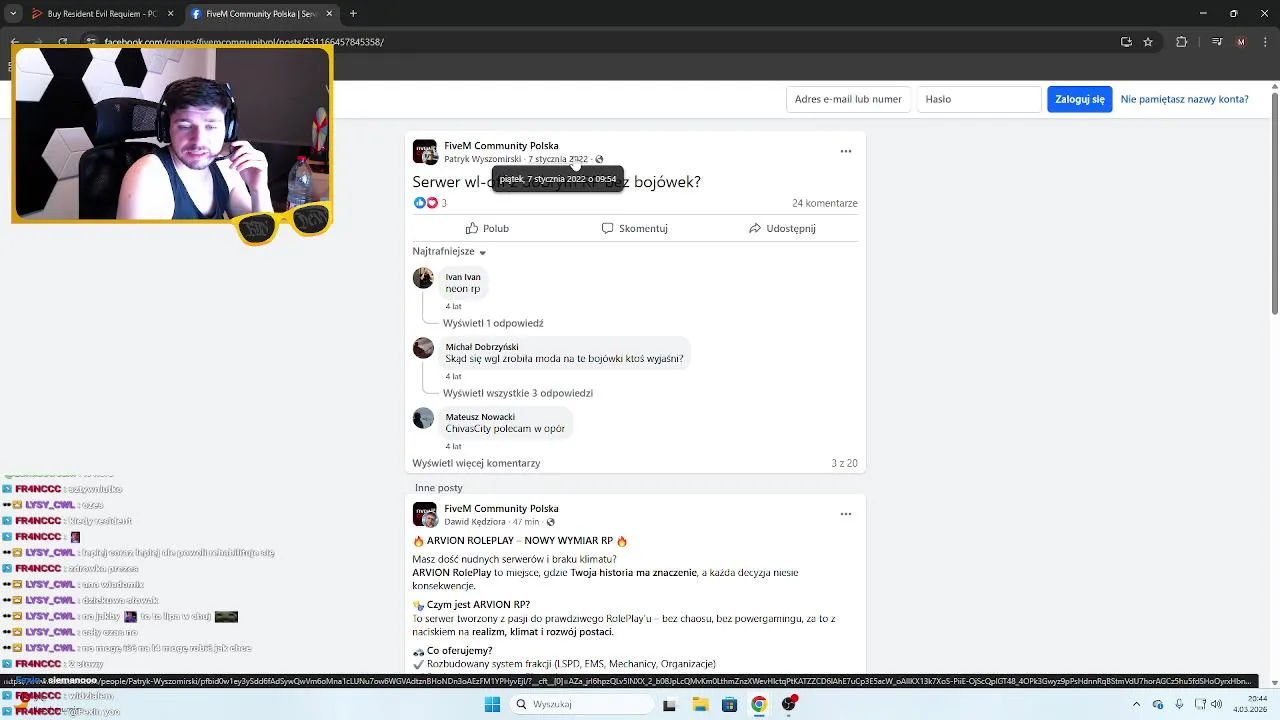Screen dimensions: 1280x720
Task: Switch to Buy Resident Evil Requiem tab
Action: pos(102,14)
